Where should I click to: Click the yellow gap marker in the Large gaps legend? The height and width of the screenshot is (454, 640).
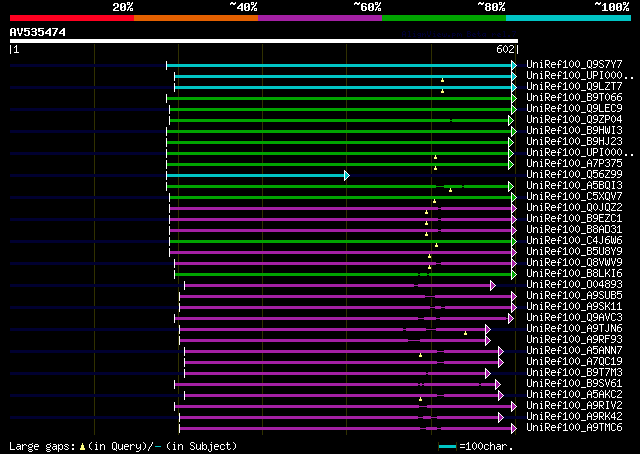tap(82, 447)
